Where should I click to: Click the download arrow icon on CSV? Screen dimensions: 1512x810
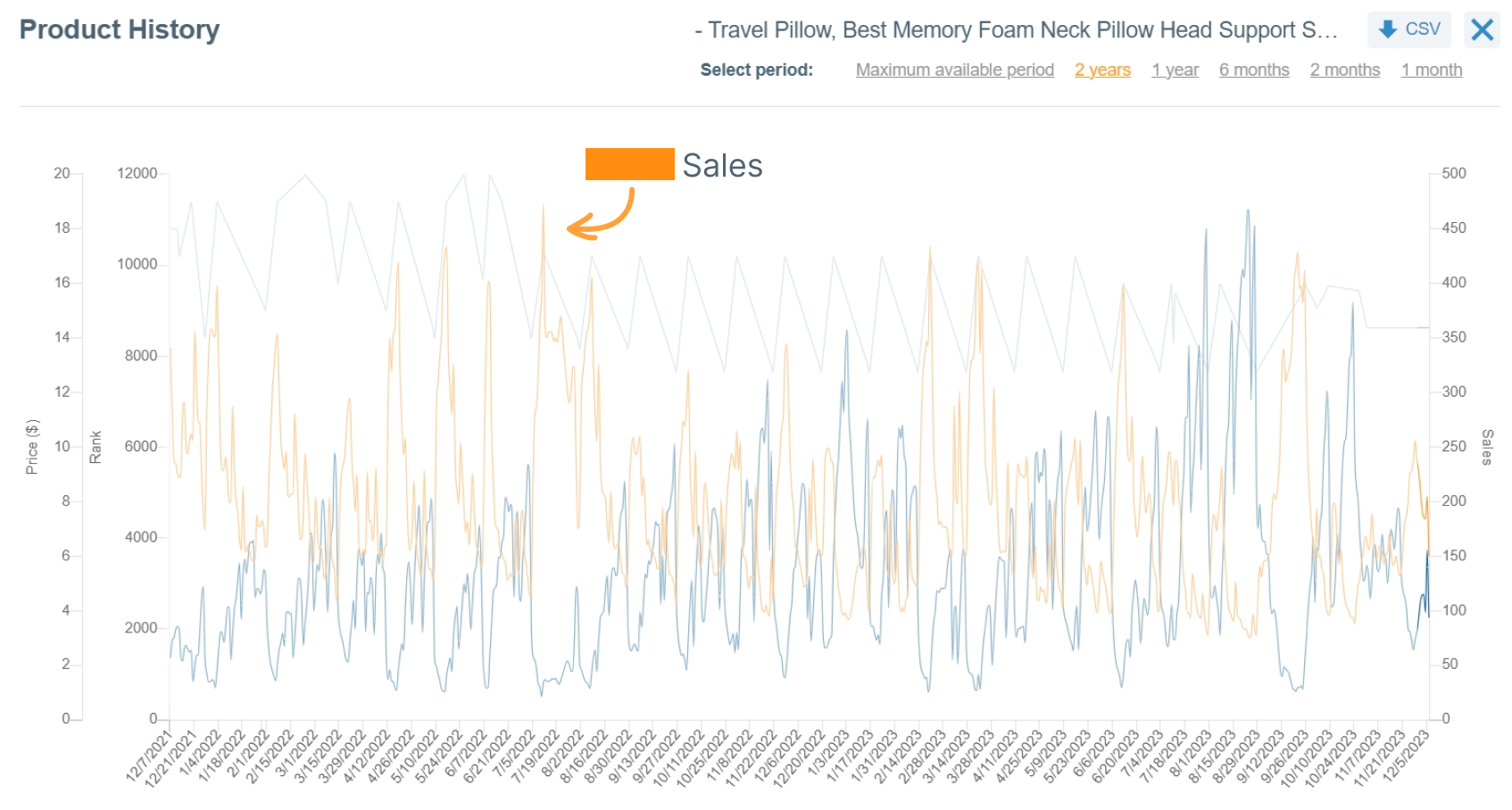[1388, 29]
